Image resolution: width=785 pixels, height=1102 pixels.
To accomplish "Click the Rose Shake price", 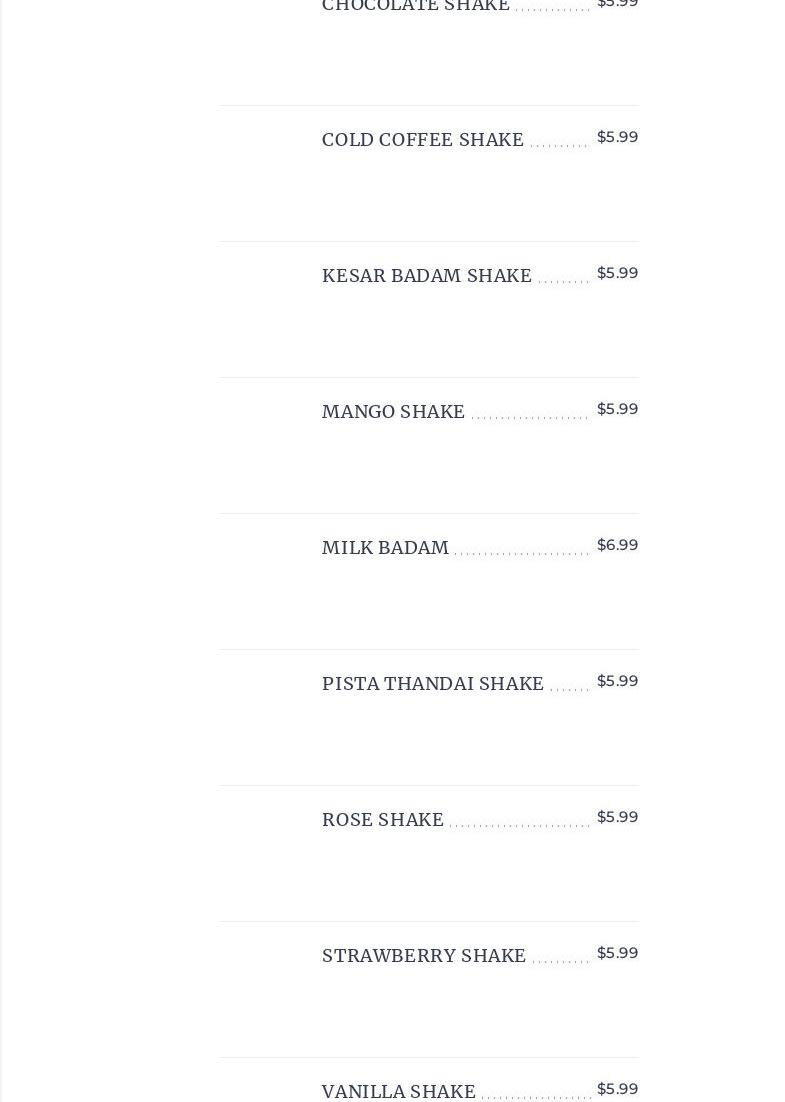I will pyautogui.click(x=617, y=817).
